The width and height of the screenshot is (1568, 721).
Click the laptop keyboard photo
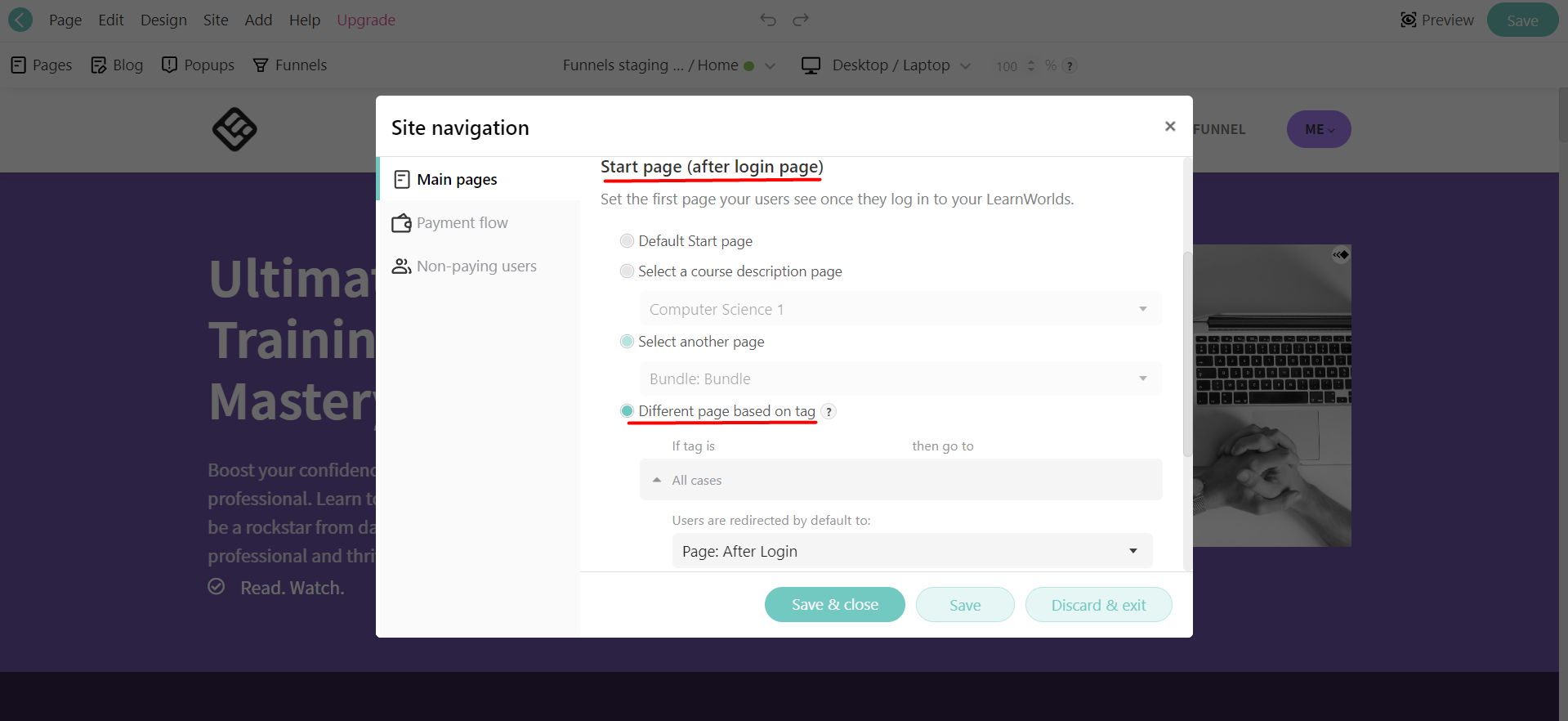click(1272, 396)
